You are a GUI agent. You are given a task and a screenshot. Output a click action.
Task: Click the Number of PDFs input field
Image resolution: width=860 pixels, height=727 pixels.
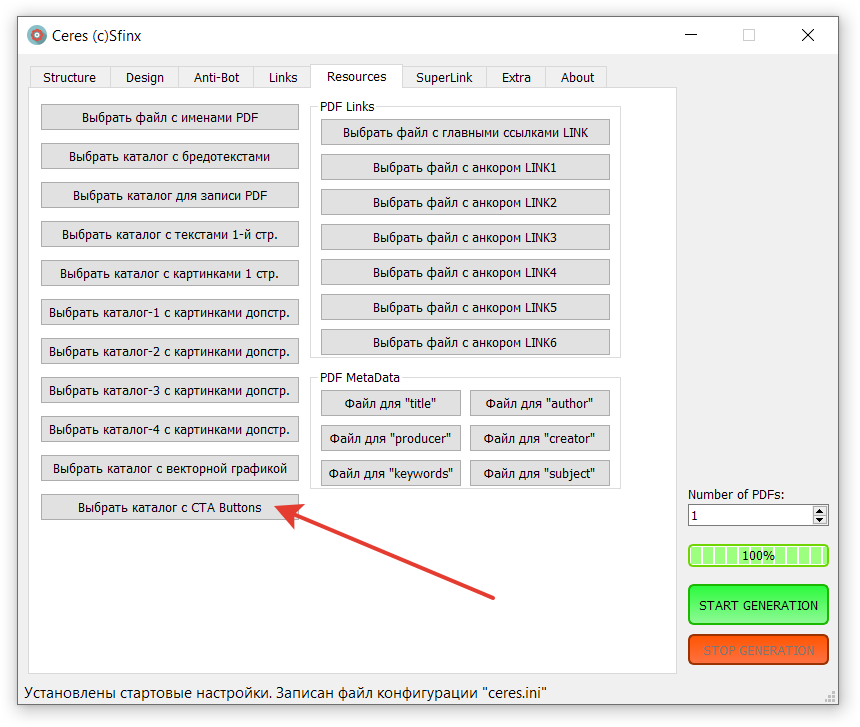pyautogui.click(x=750, y=515)
